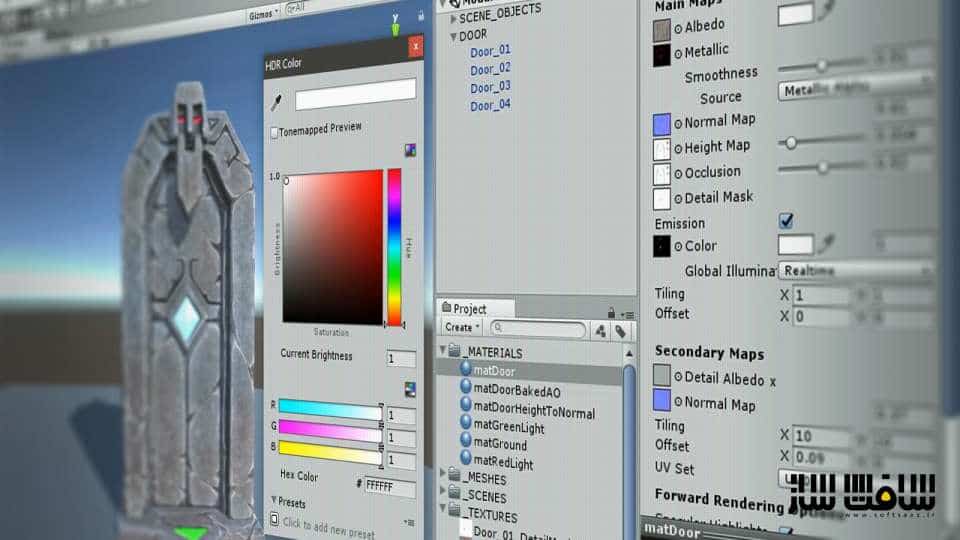The width and height of the screenshot is (960, 540).
Task: Select the matDoorBakedAO material
Action: coord(517,391)
